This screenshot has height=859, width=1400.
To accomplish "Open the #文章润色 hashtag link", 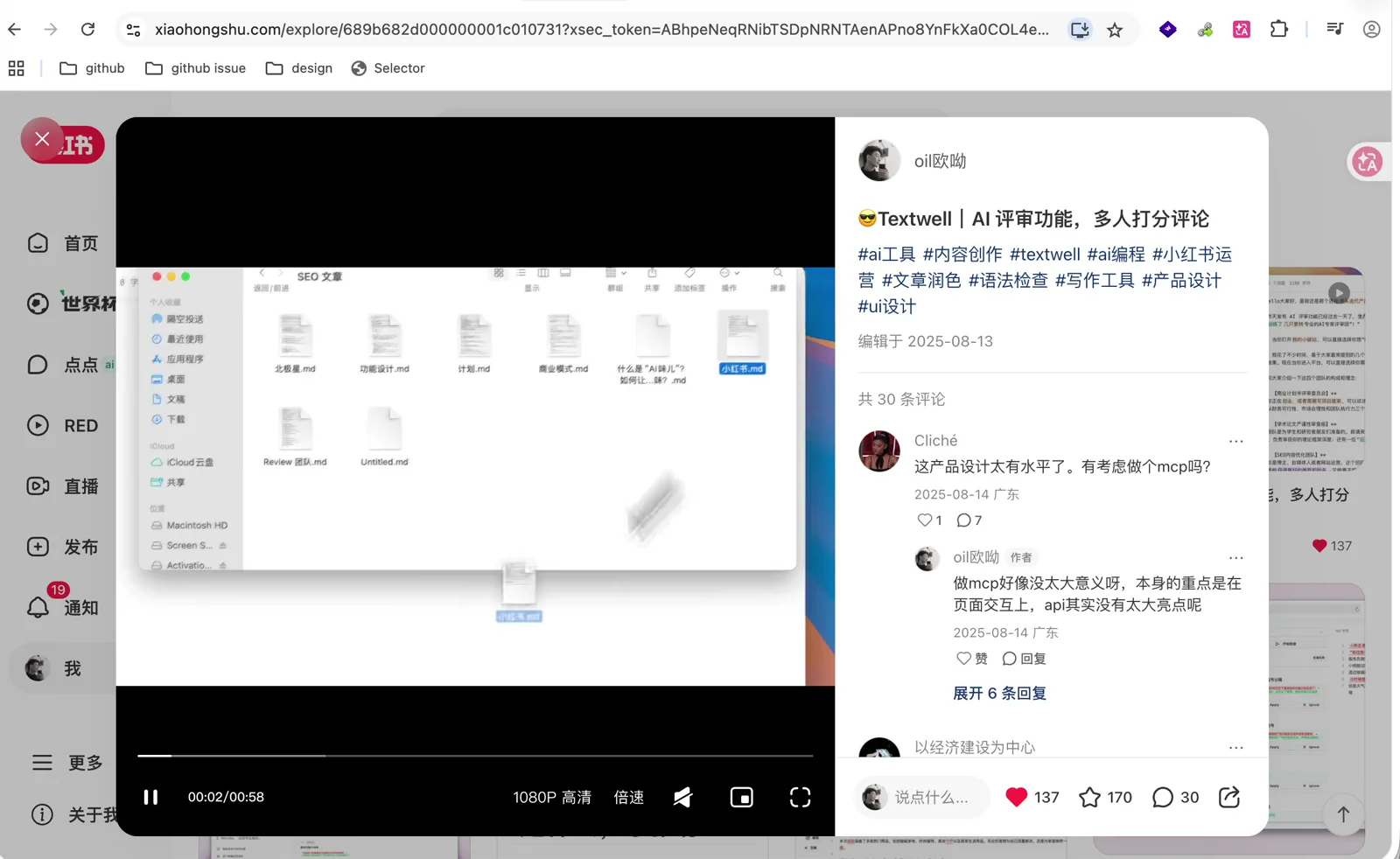I will [921, 281].
